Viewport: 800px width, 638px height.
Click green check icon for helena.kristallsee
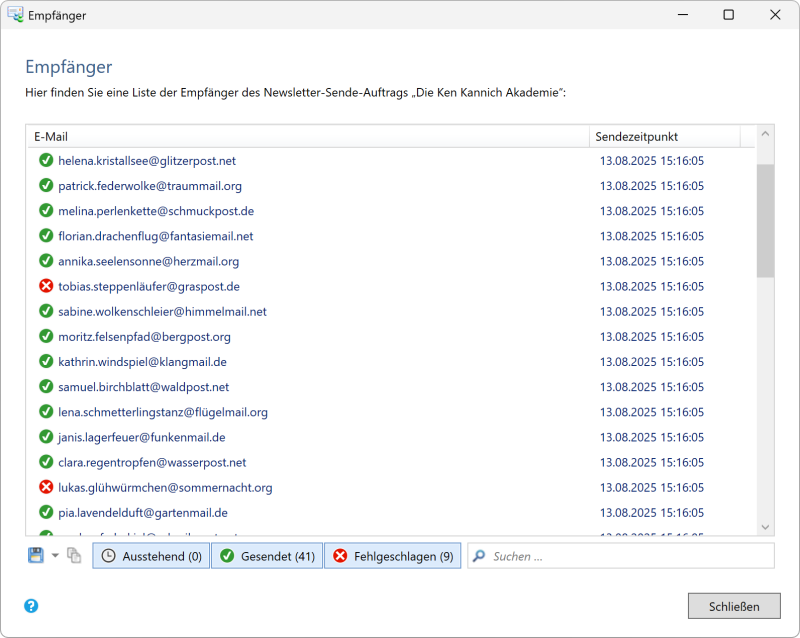point(46,161)
